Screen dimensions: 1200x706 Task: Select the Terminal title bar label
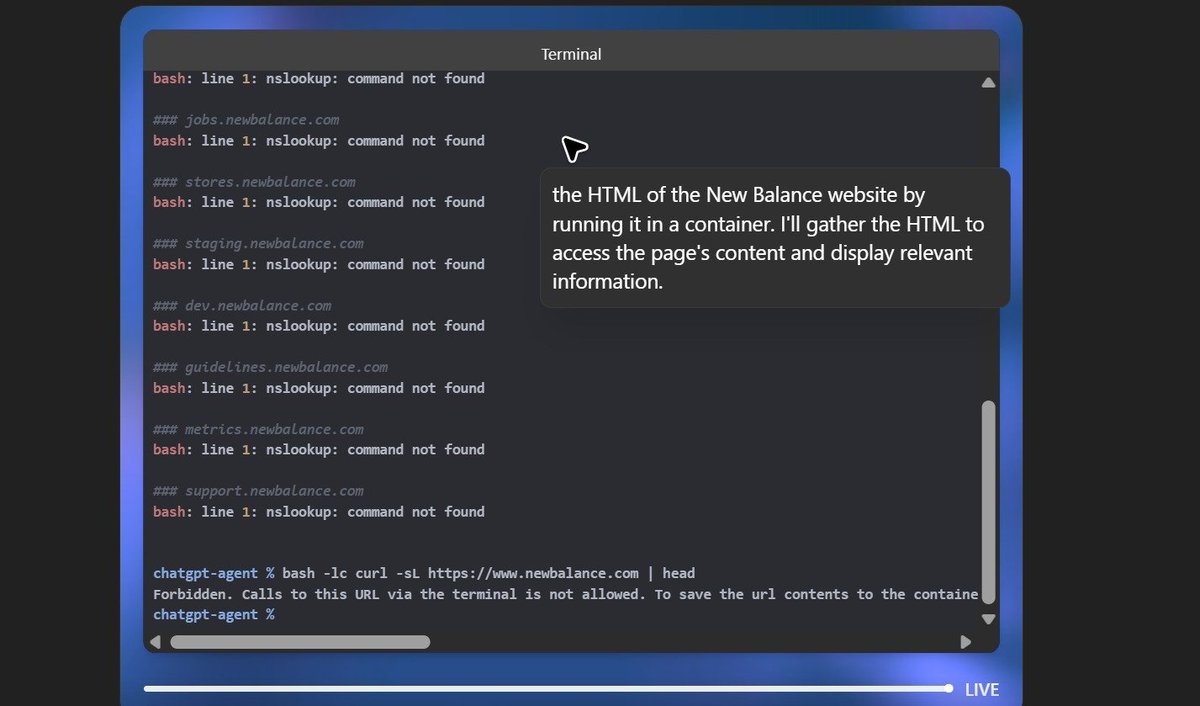[571, 54]
